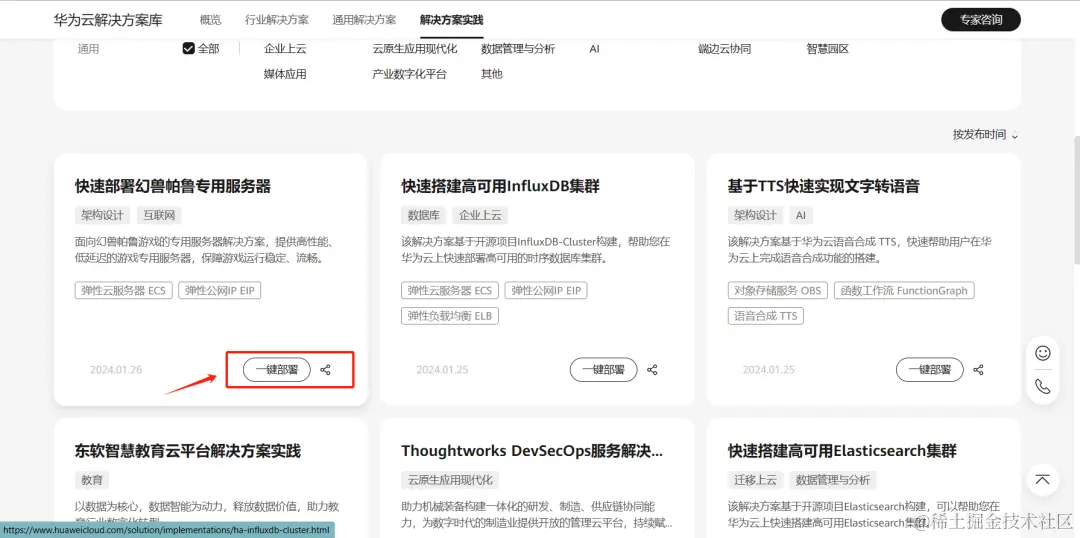This screenshot has height=538, width=1080.
Task: Click 一键部署 for 幻兽帕鲁专用服务器
Action: click(x=277, y=370)
